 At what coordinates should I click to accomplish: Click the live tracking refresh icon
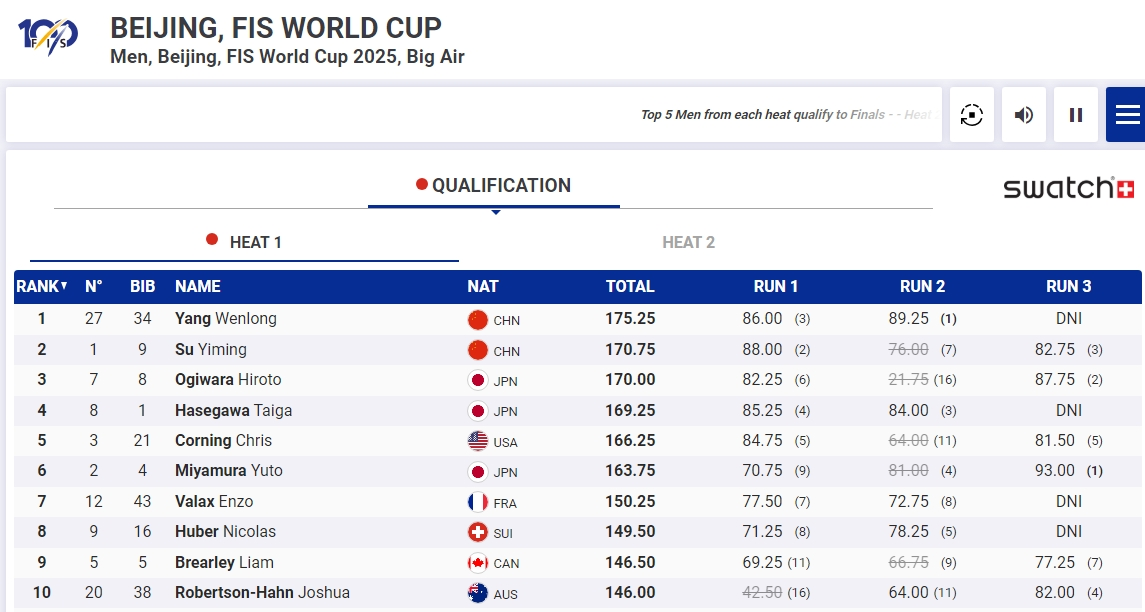pyautogui.click(x=971, y=115)
